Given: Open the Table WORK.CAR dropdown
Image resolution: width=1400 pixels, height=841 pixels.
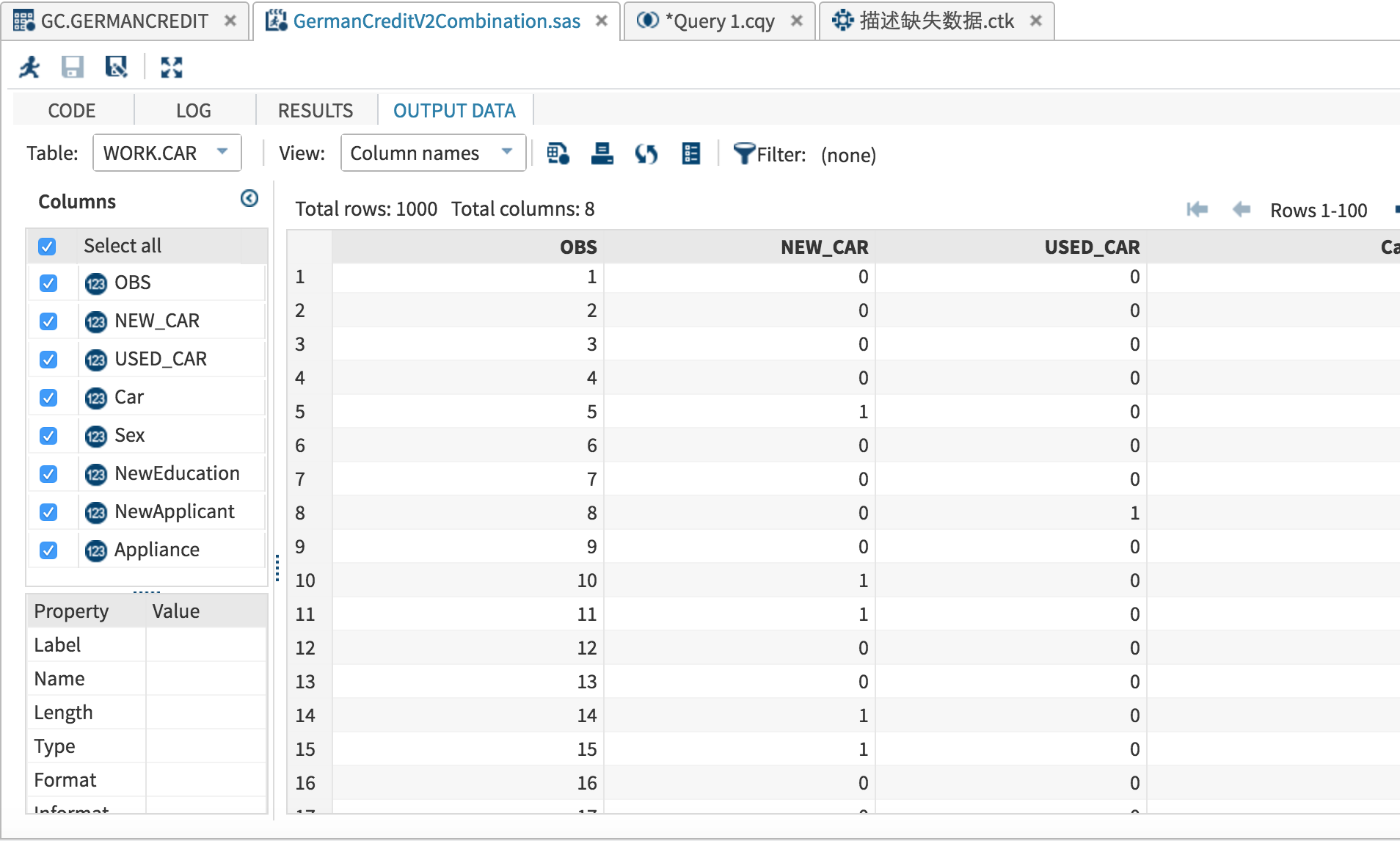Looking at the screenshot, I should point(223,153).
